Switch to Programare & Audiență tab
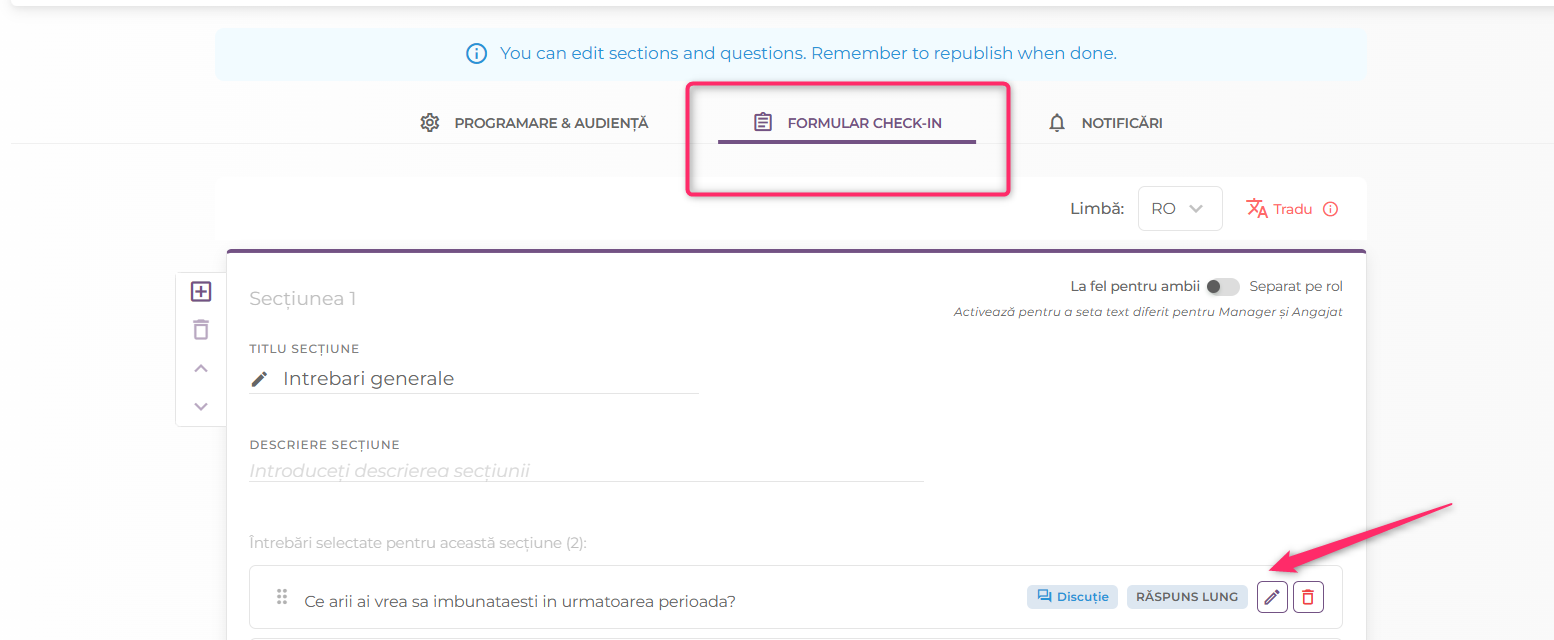1554x640 pixels. (534, 123)
